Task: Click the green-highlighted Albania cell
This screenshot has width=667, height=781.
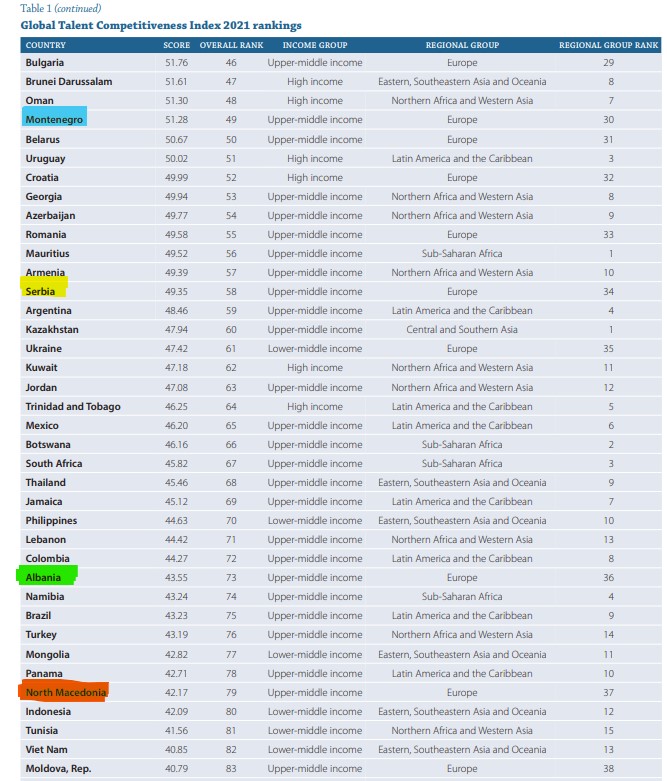Action: point(45,577)
